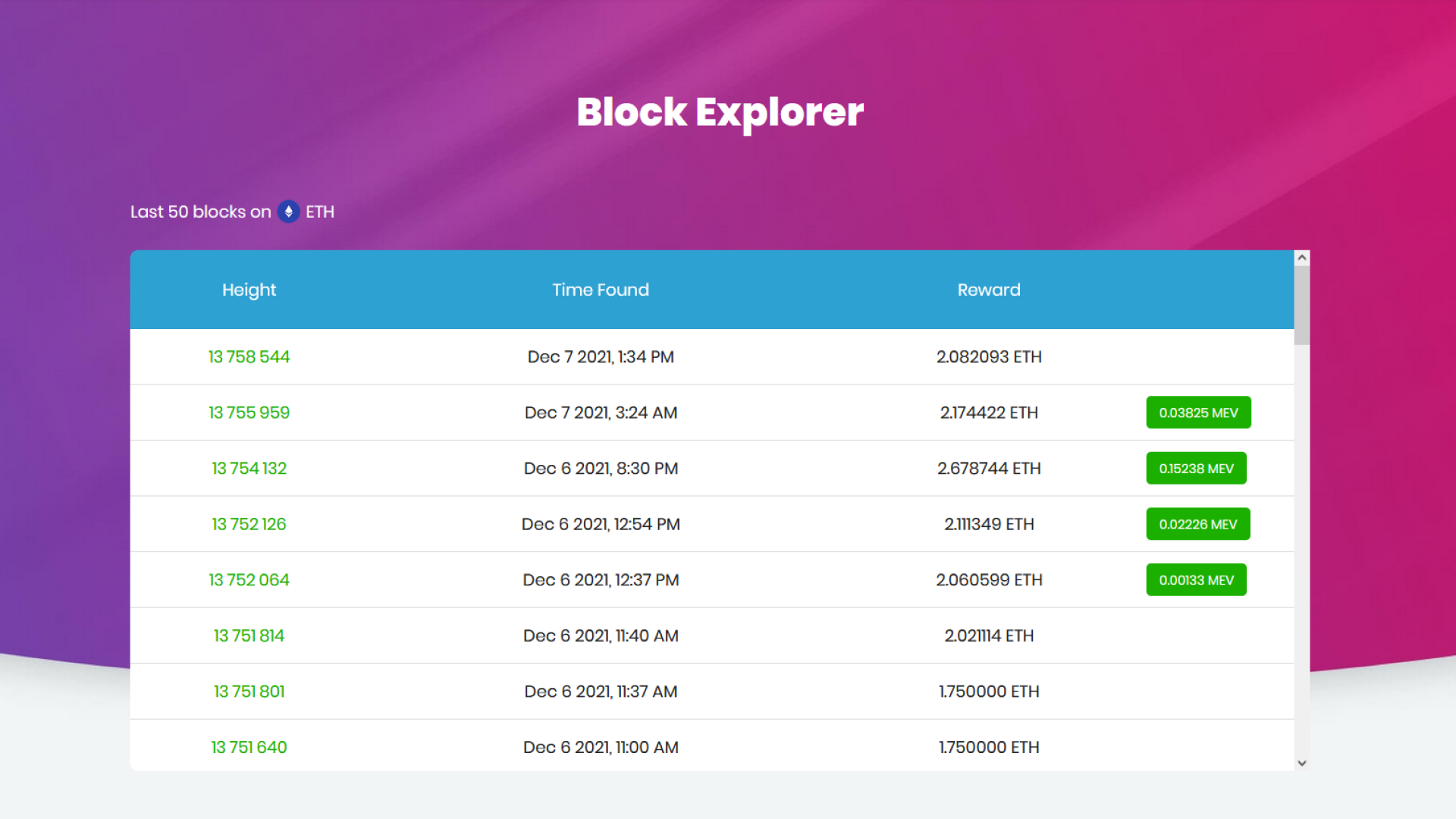Open block 13 751 640
Viewport: 1456px width, 819px height.
pos(249,747)
